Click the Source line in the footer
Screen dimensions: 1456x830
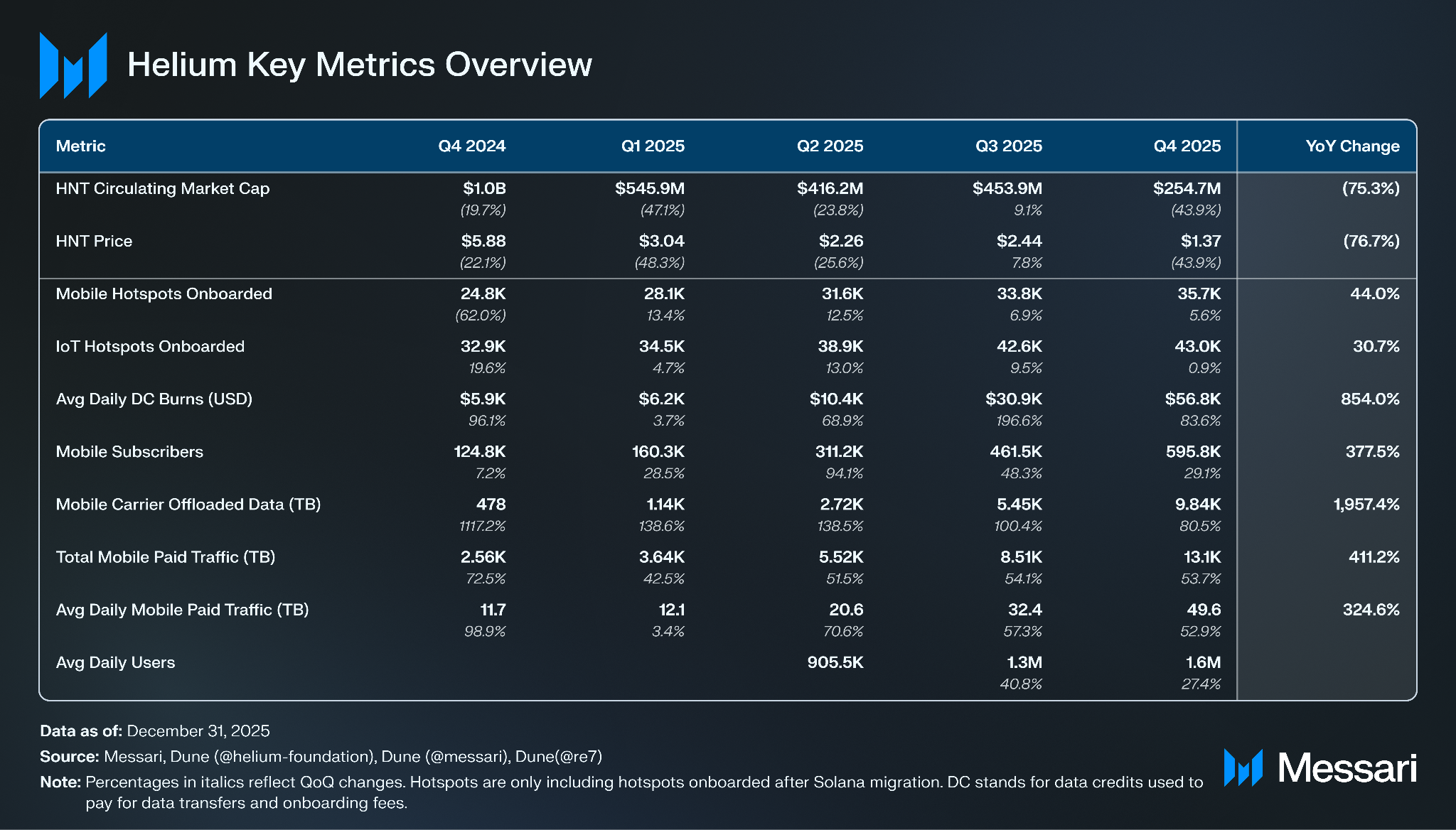pyautogui.click(x=321, y=756)
